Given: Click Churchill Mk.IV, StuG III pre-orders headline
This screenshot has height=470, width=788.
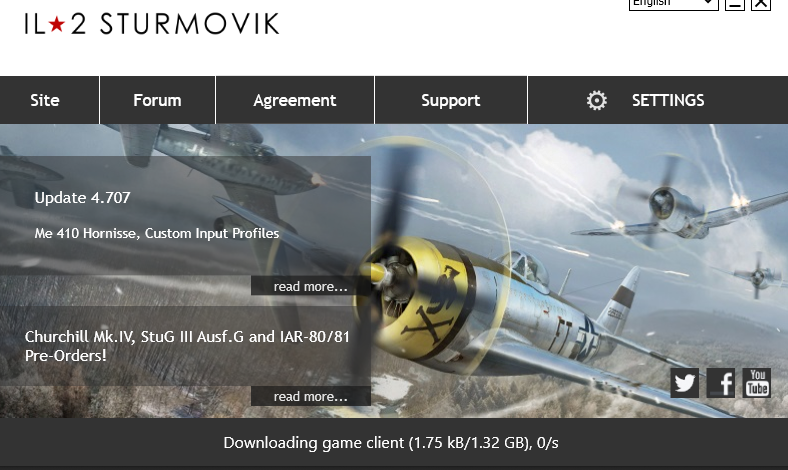Looking at the screenshot, I should pos(187,346).
